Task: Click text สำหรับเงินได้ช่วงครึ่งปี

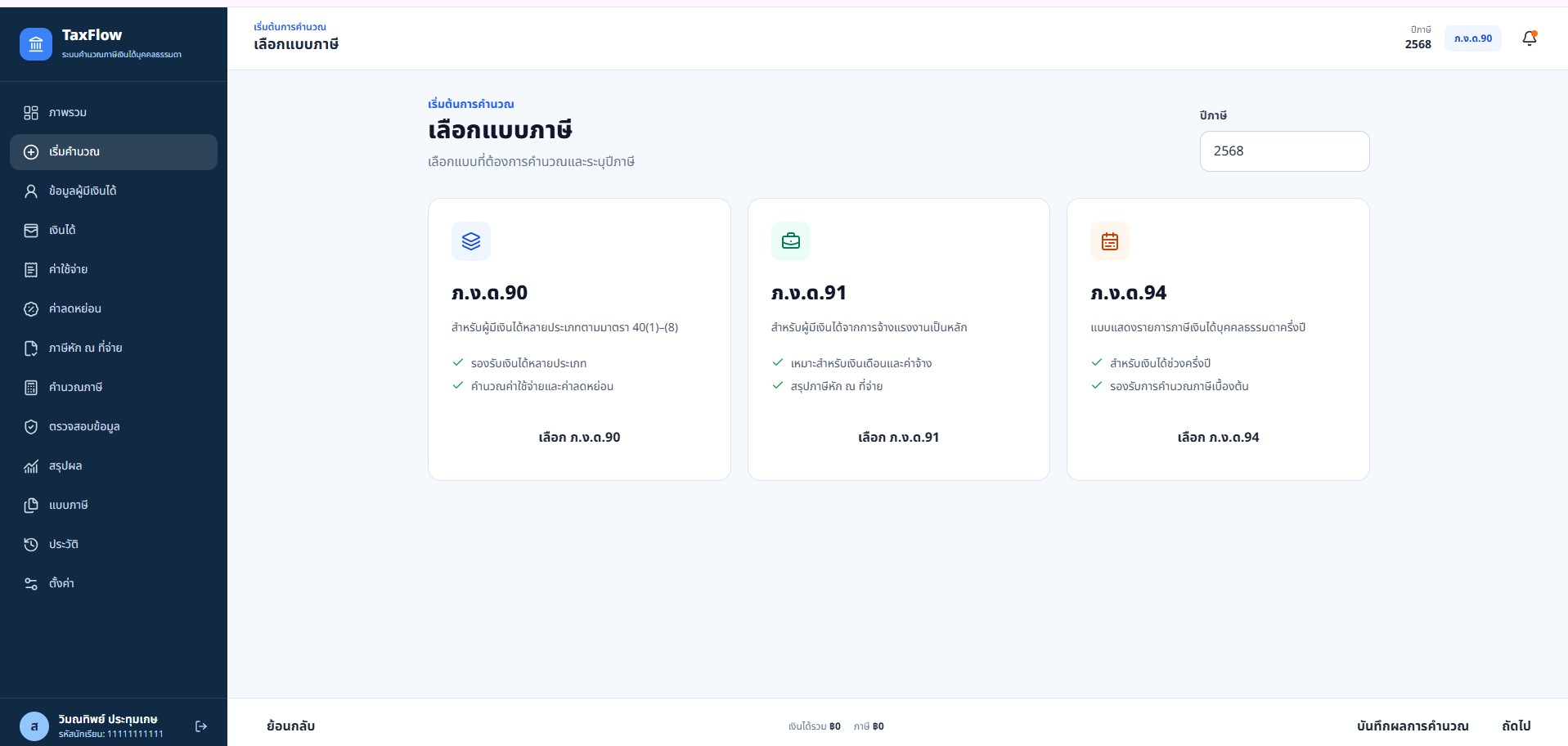Action: point(1160,363)
